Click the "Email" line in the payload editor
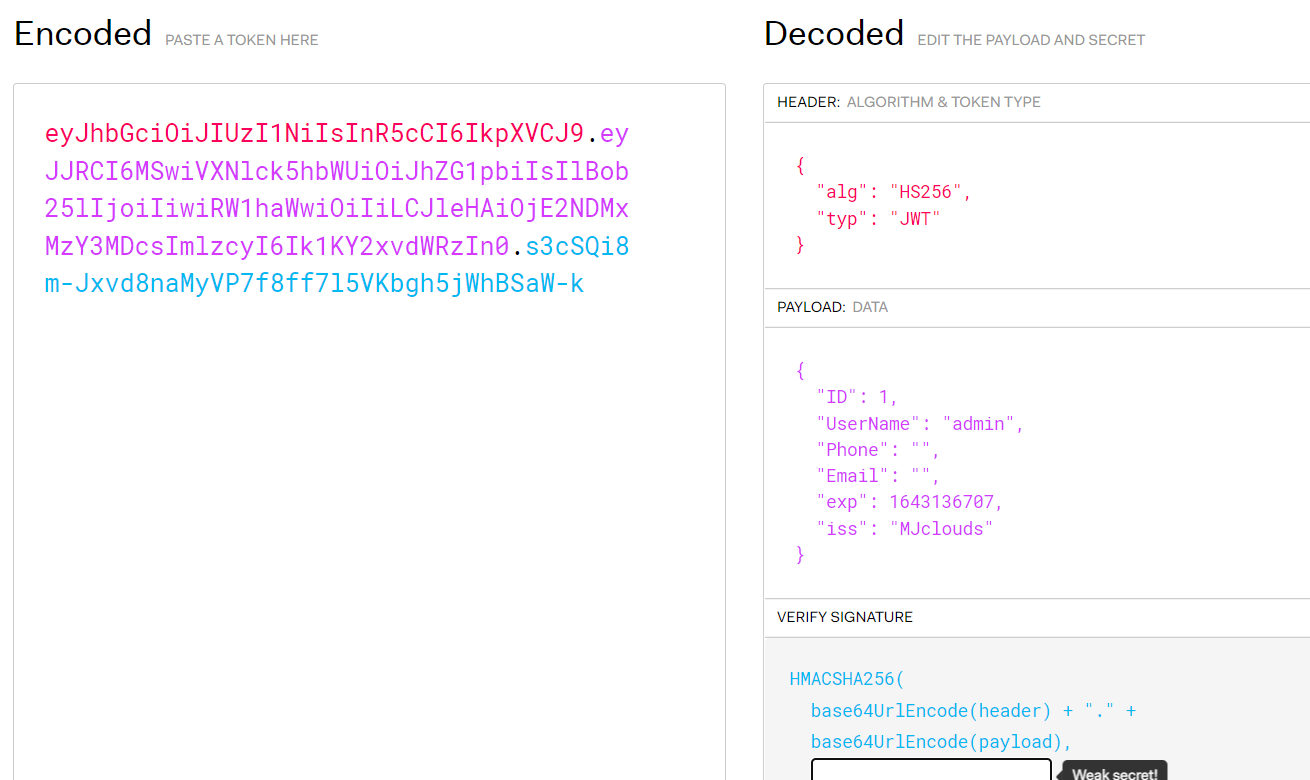 [878, 476]
